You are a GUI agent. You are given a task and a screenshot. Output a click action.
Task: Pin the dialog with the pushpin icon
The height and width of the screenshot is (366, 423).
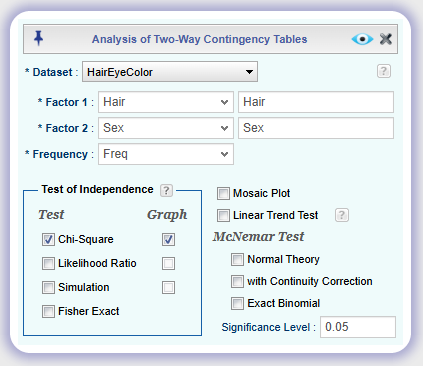[x=38, y=38]
